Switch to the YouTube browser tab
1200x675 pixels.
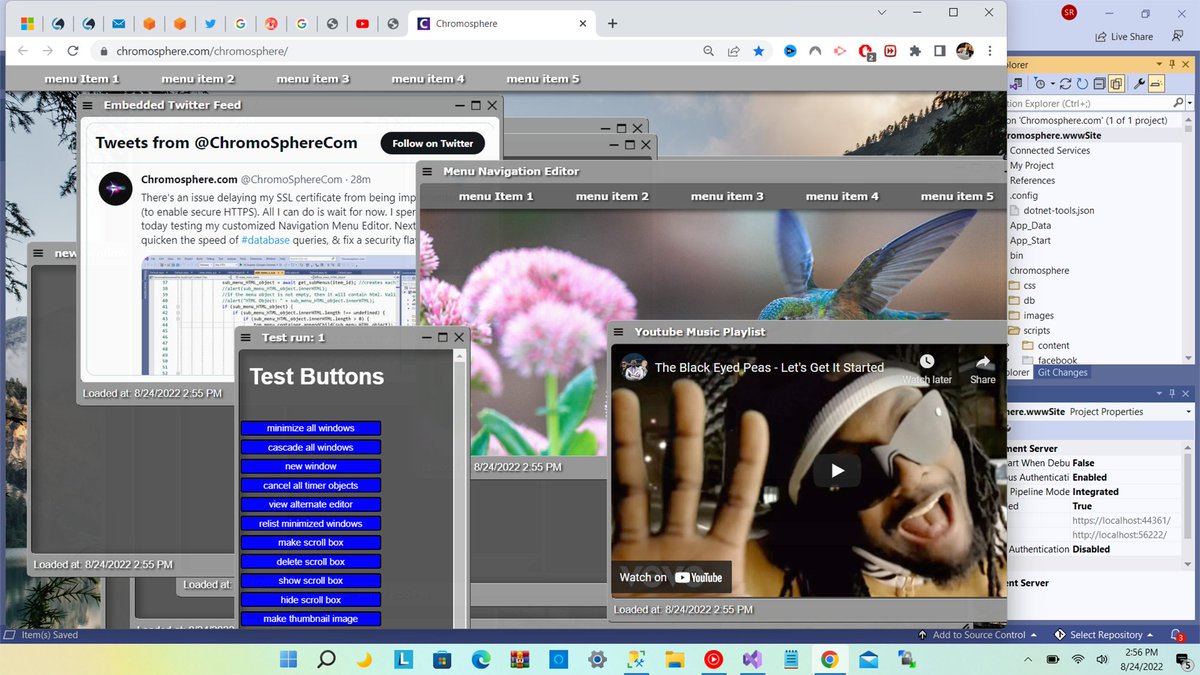[x=362, y=23]
